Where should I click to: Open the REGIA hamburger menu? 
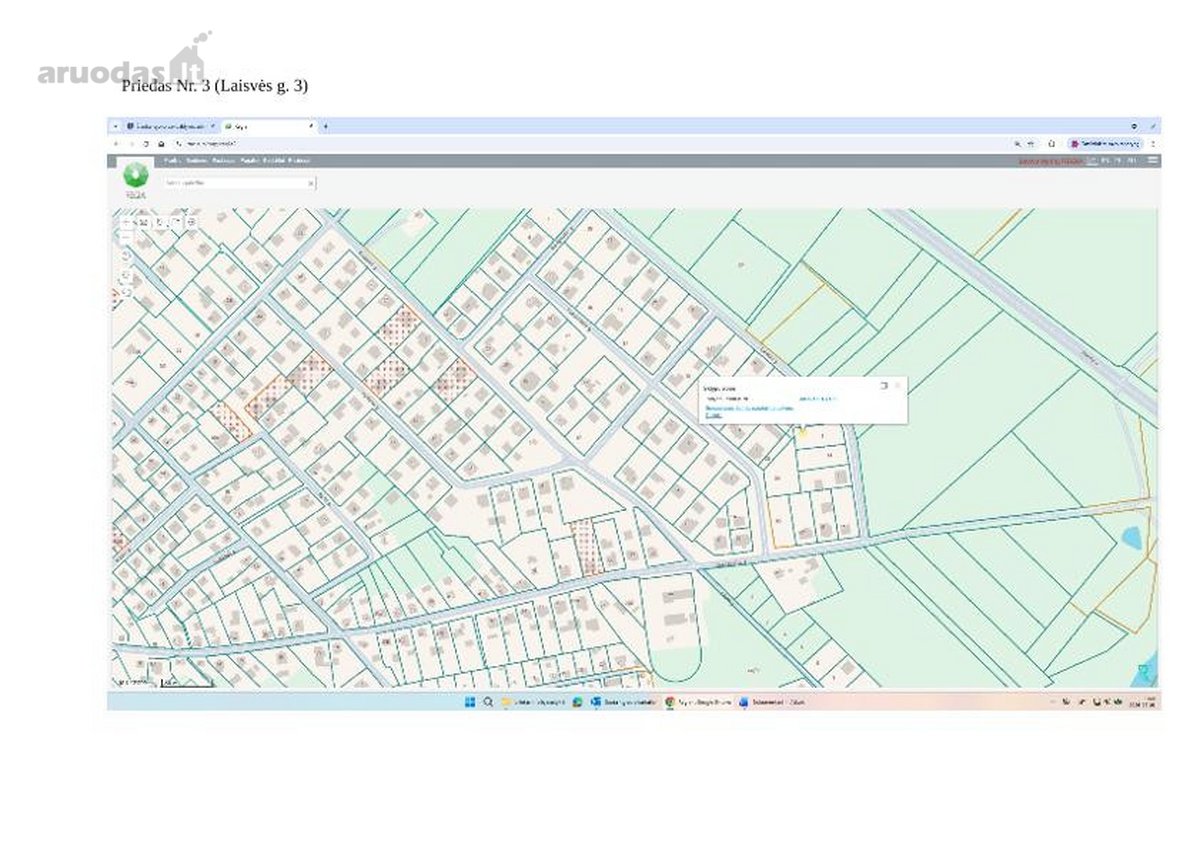click(x=1153, y=160)
